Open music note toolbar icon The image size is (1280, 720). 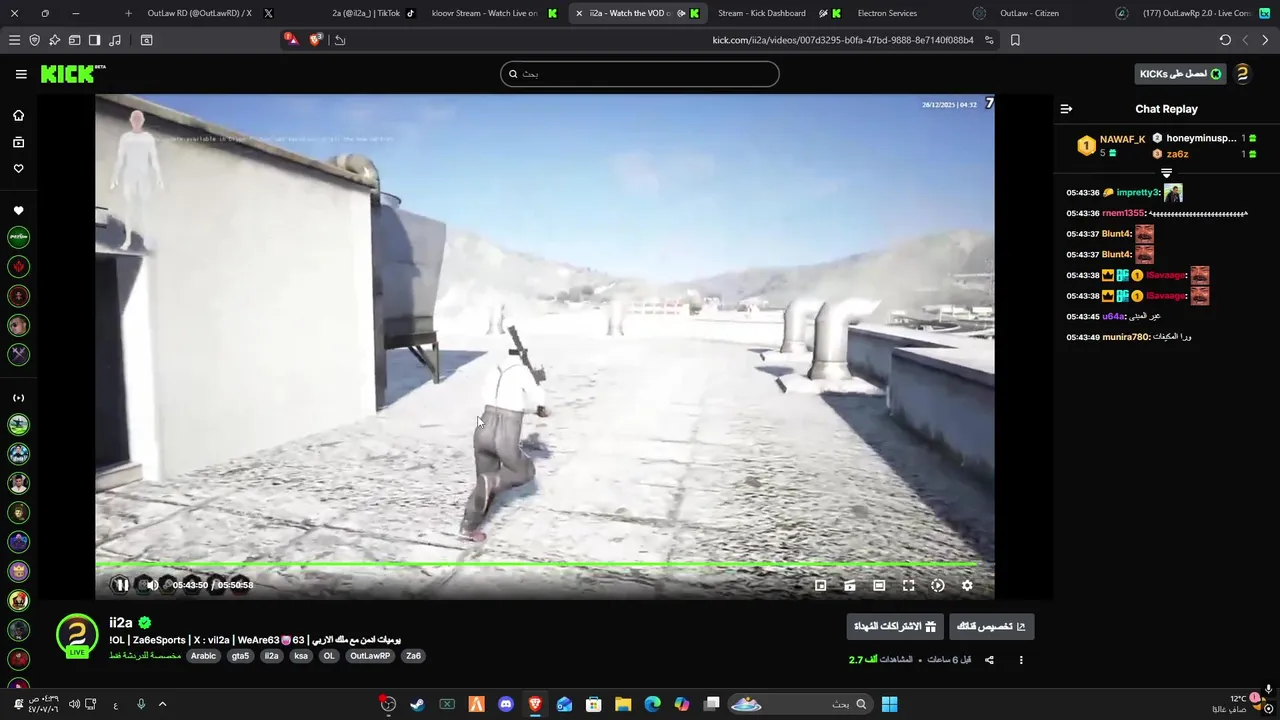(x=114, y=40)
